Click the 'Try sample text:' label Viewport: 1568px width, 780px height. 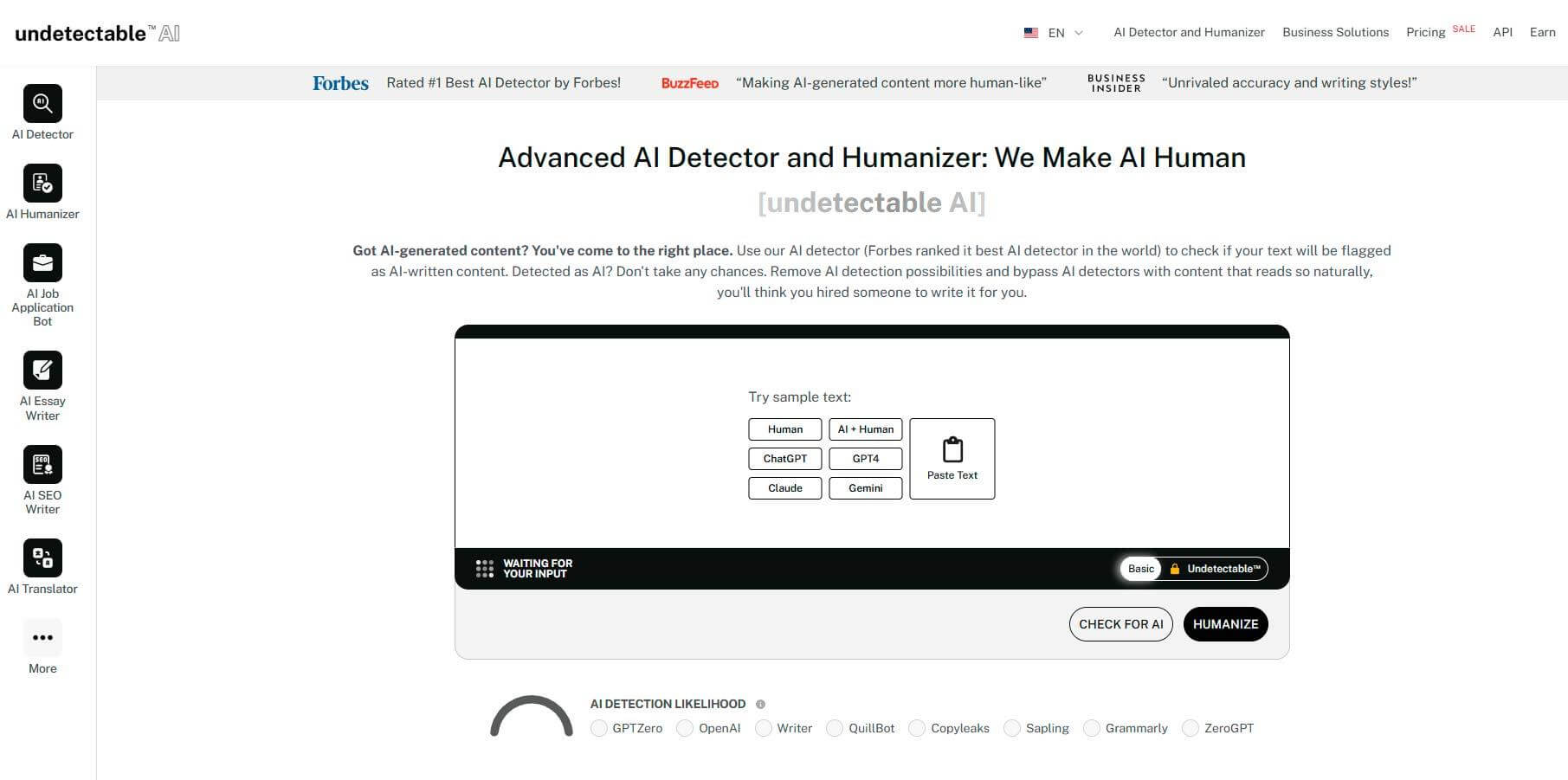(x=799, y=397)
